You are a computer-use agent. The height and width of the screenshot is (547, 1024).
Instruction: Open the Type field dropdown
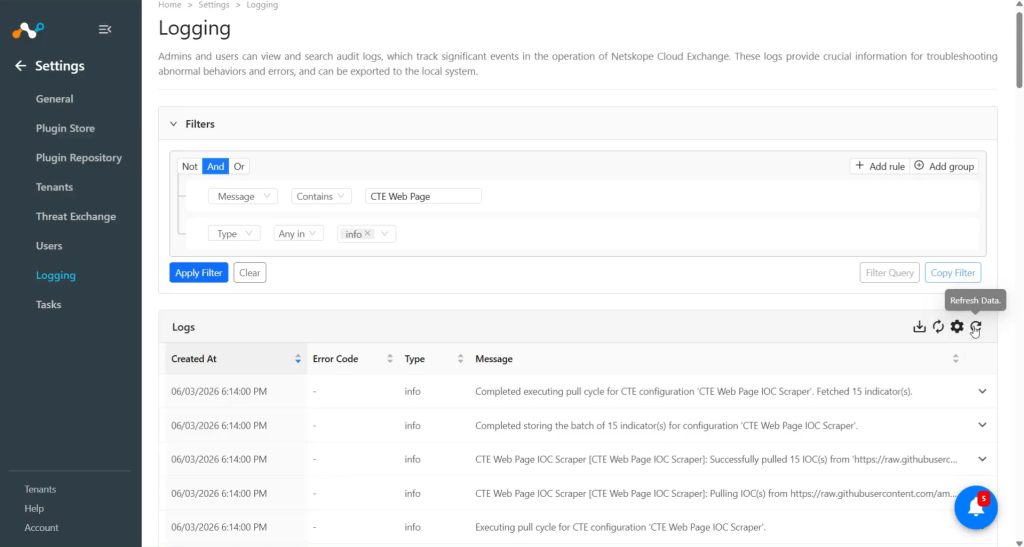click(234, 234)
